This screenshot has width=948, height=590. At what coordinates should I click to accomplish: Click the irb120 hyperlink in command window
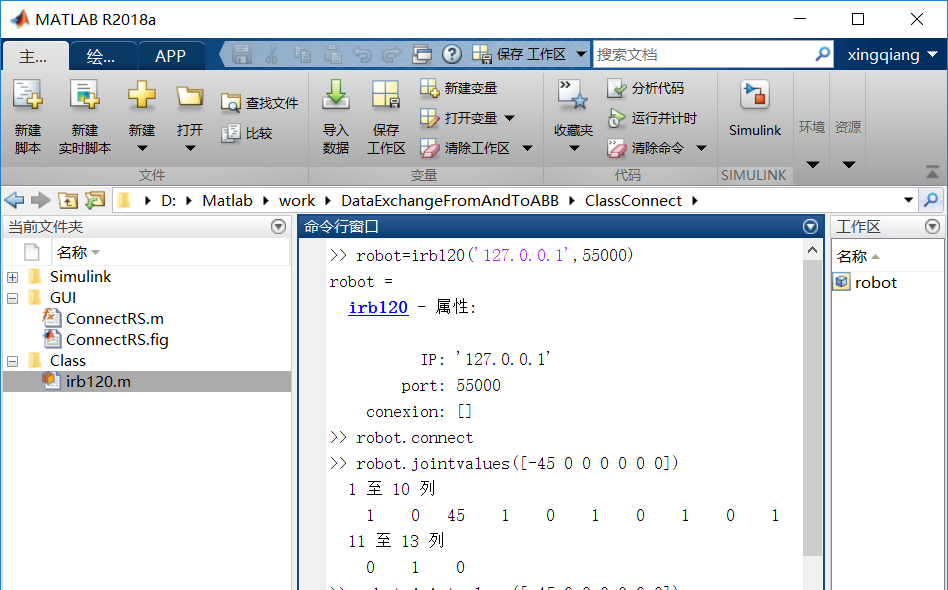[378, 307]
